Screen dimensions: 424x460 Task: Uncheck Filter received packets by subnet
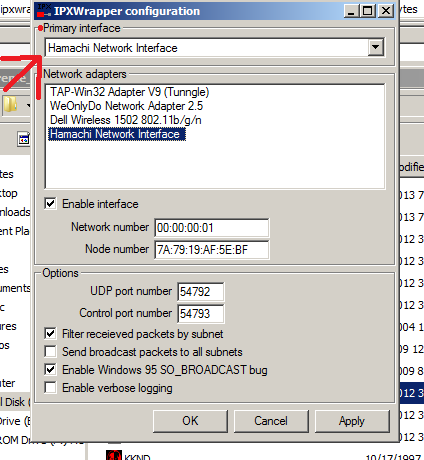(x=50, y=334)
